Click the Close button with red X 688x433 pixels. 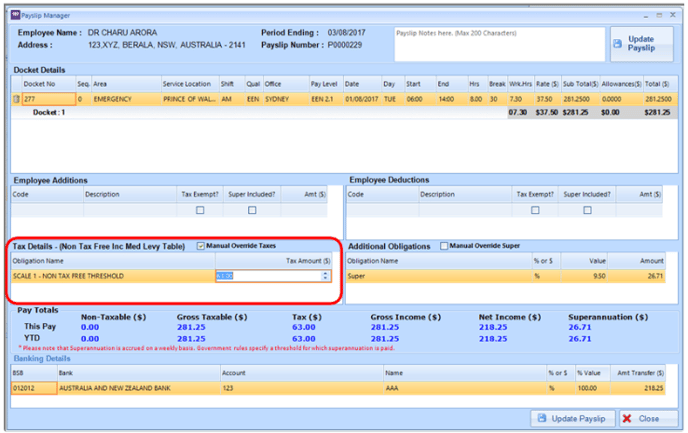649,419
